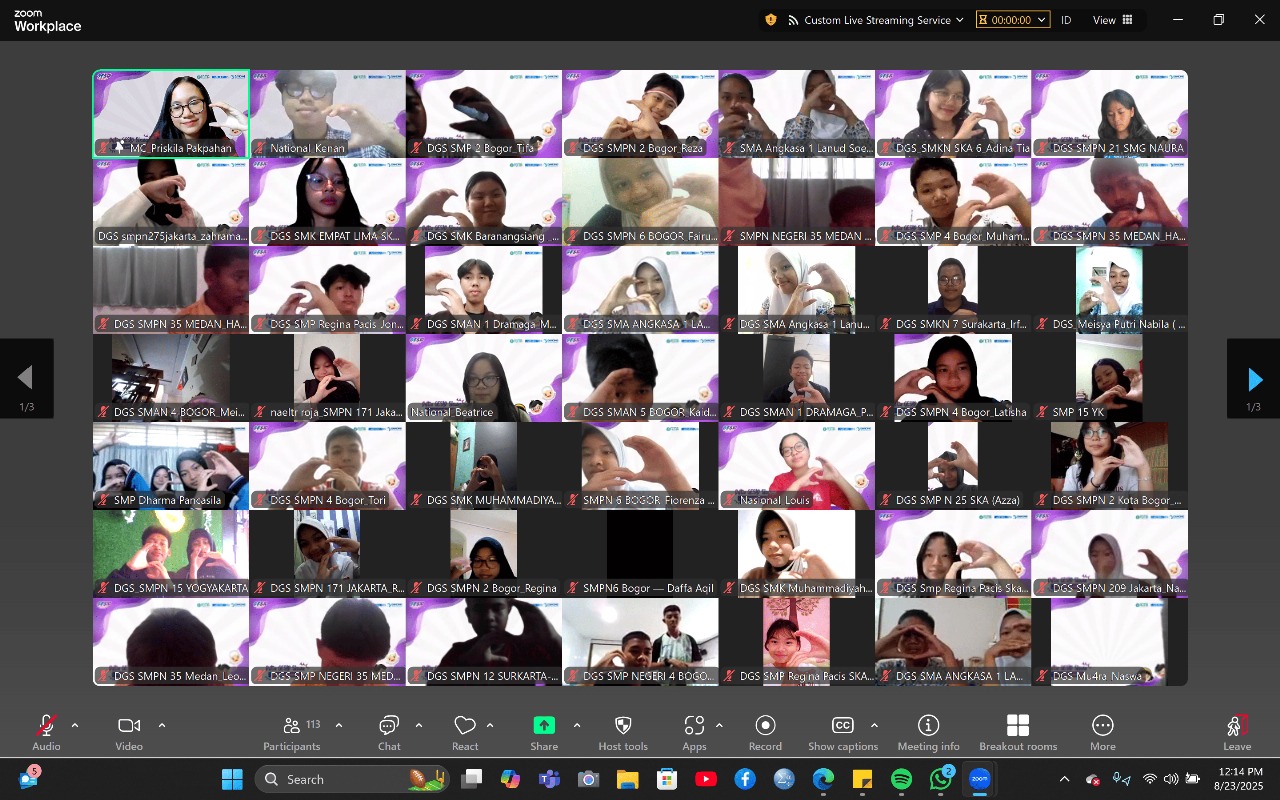Open Breakout rooms
This screenshot has width=1280, height=800.
1017,732
